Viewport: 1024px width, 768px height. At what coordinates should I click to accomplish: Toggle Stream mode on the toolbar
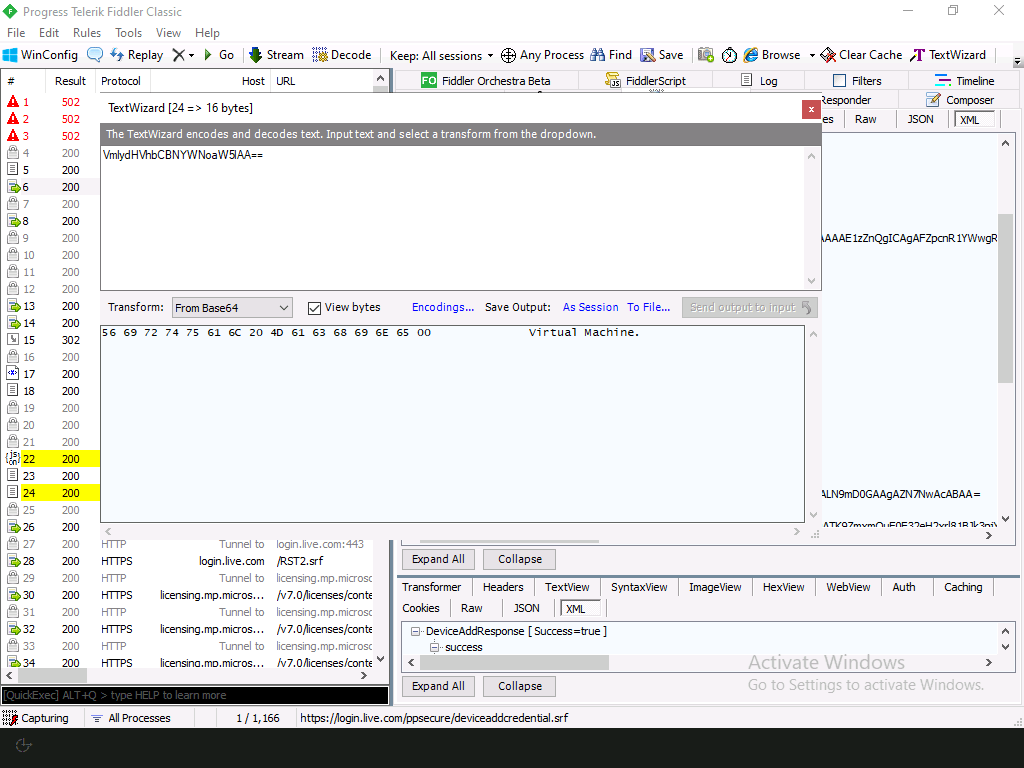tap(276, 55)
